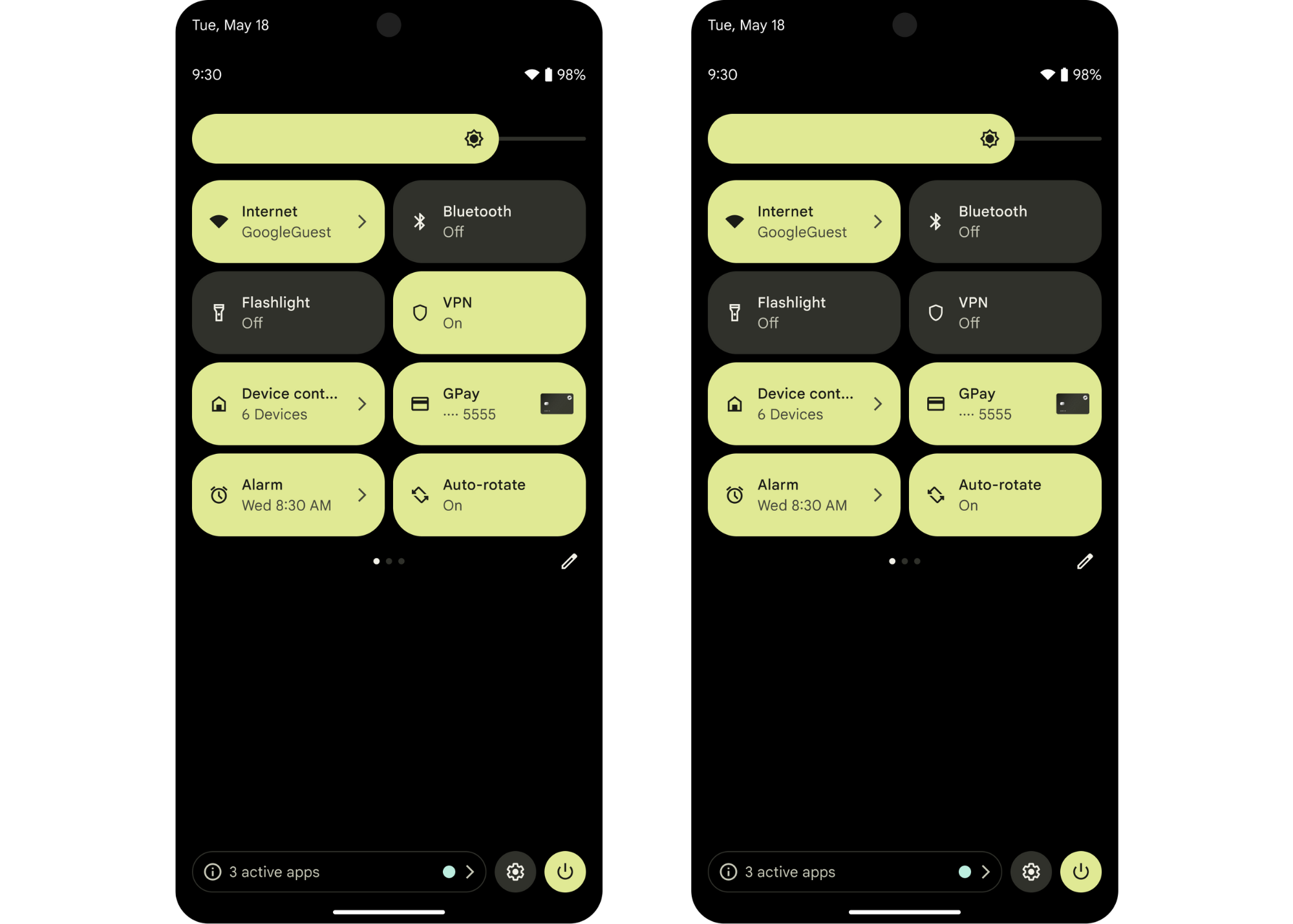
Task: Open quick settings edit pencil menu
Action: pos(567,561)
